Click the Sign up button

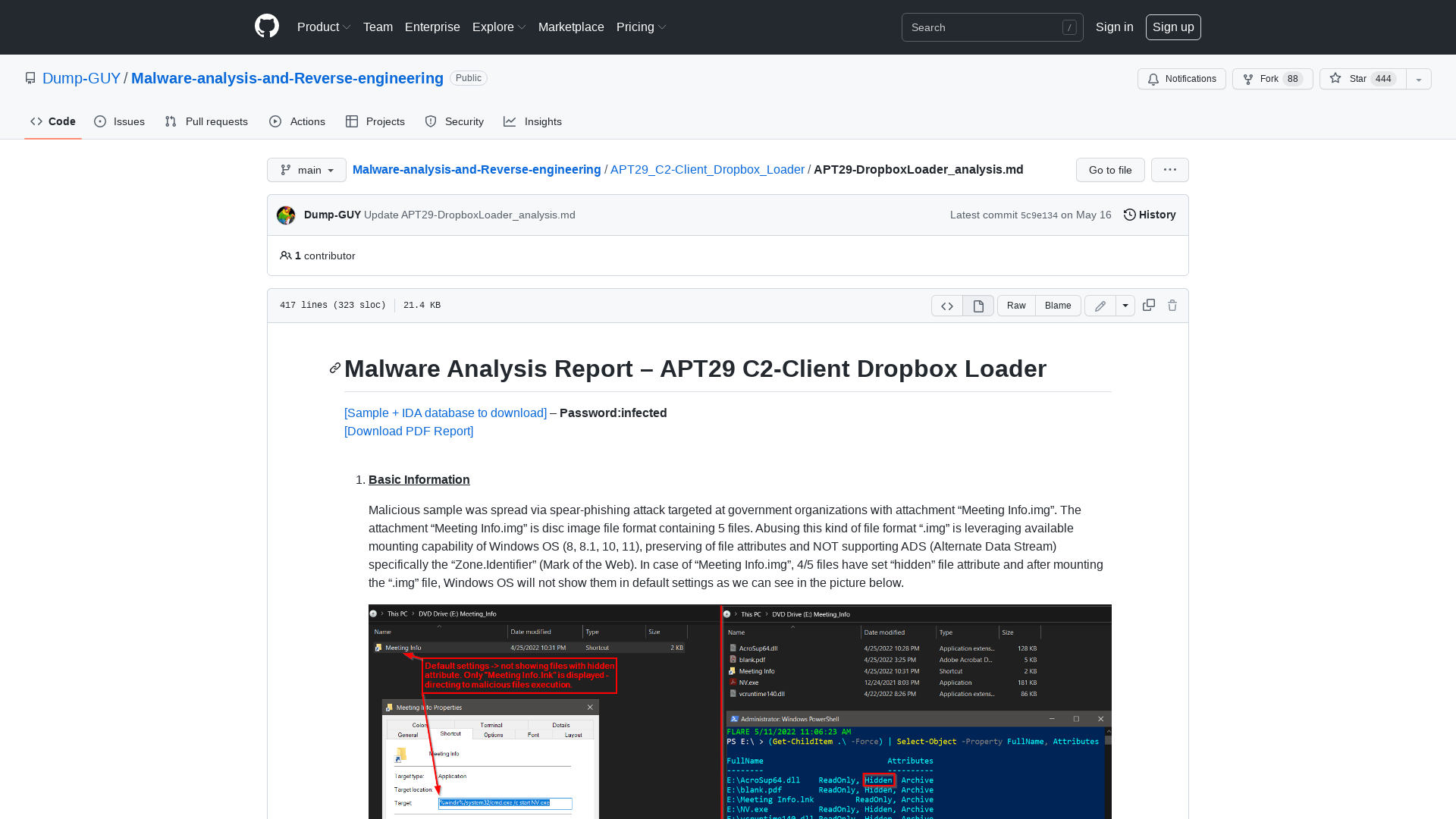click(x=1173, y=27)
